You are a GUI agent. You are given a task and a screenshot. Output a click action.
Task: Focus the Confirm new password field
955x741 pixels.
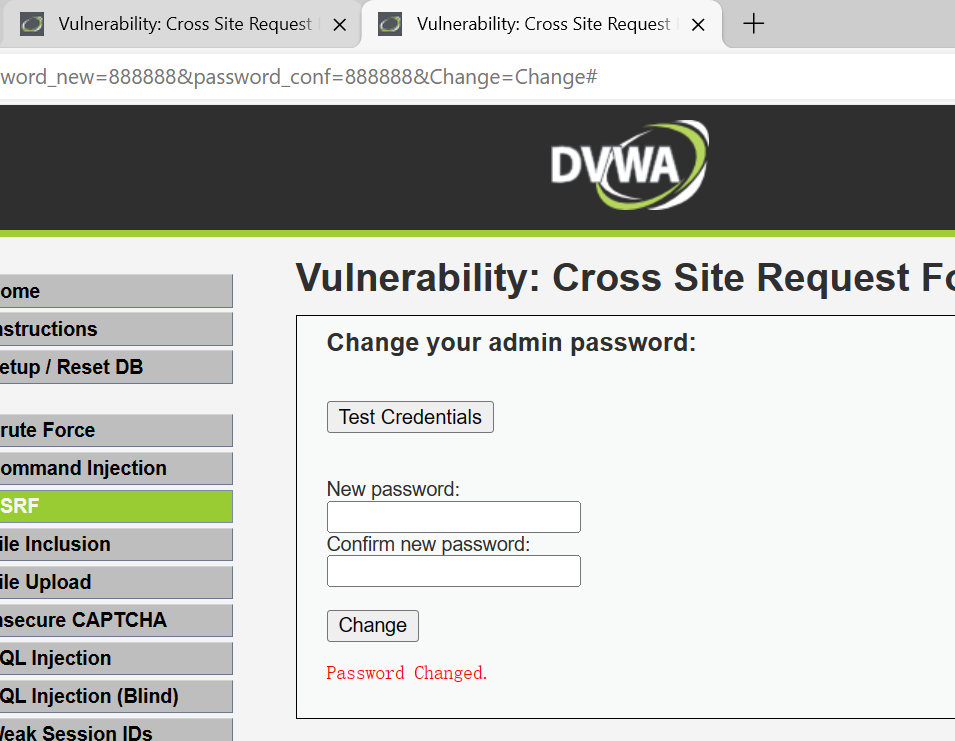coord(453,571)
